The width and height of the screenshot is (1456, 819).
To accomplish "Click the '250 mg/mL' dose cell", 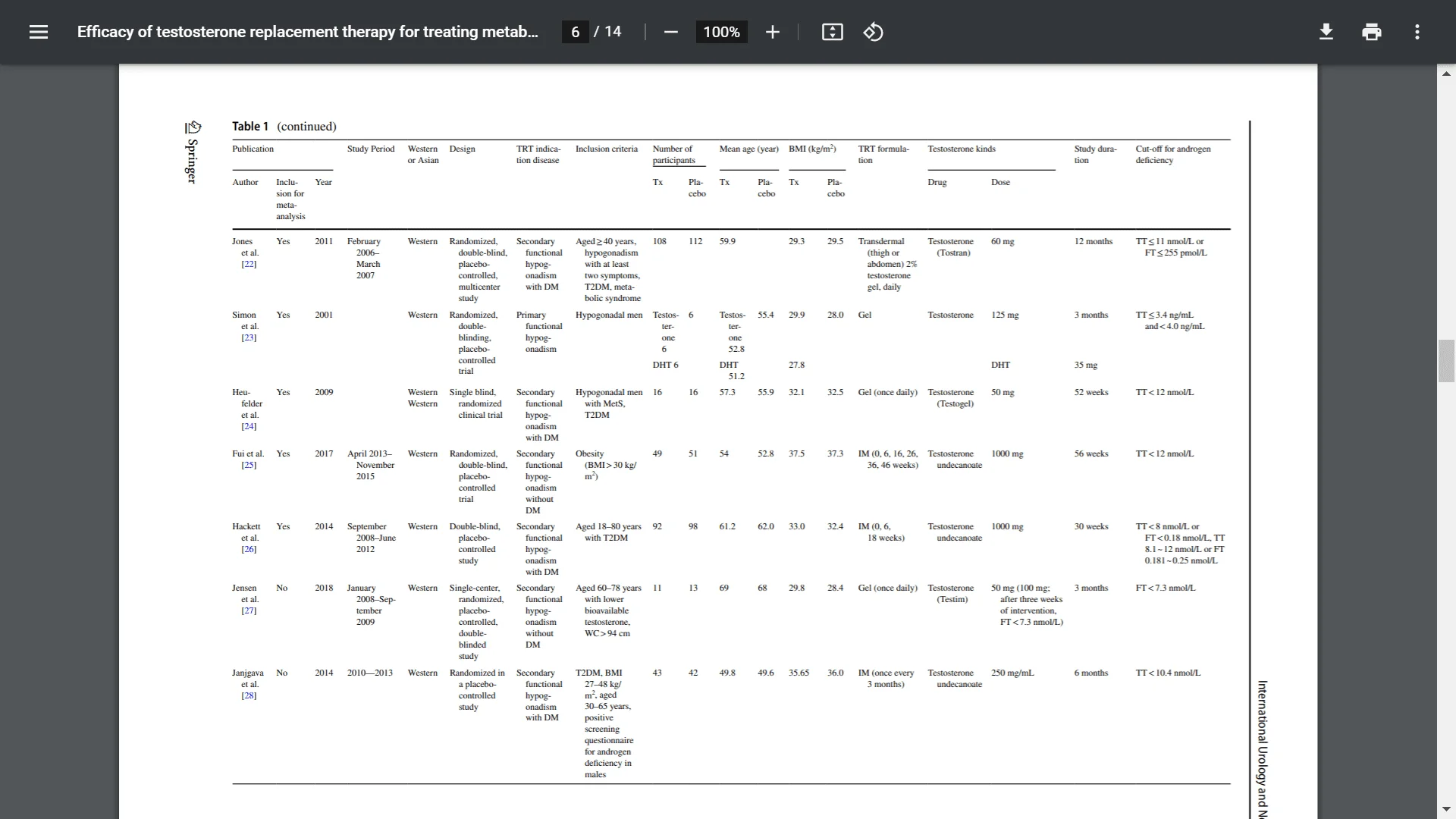I will [x=1012, y=673].
